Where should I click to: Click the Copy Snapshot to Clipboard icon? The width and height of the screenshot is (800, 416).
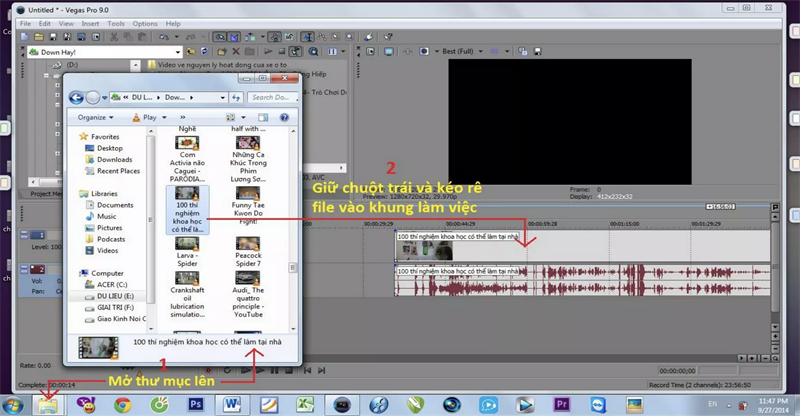(x=522, y=52)
